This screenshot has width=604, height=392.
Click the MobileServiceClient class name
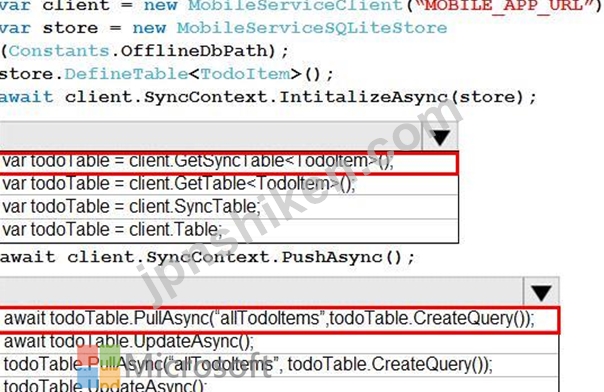click(295, 6)
